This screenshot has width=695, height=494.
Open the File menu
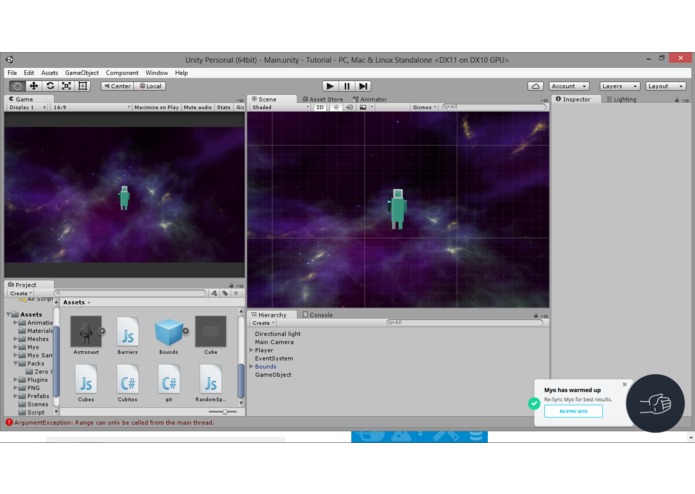[12, 73]
